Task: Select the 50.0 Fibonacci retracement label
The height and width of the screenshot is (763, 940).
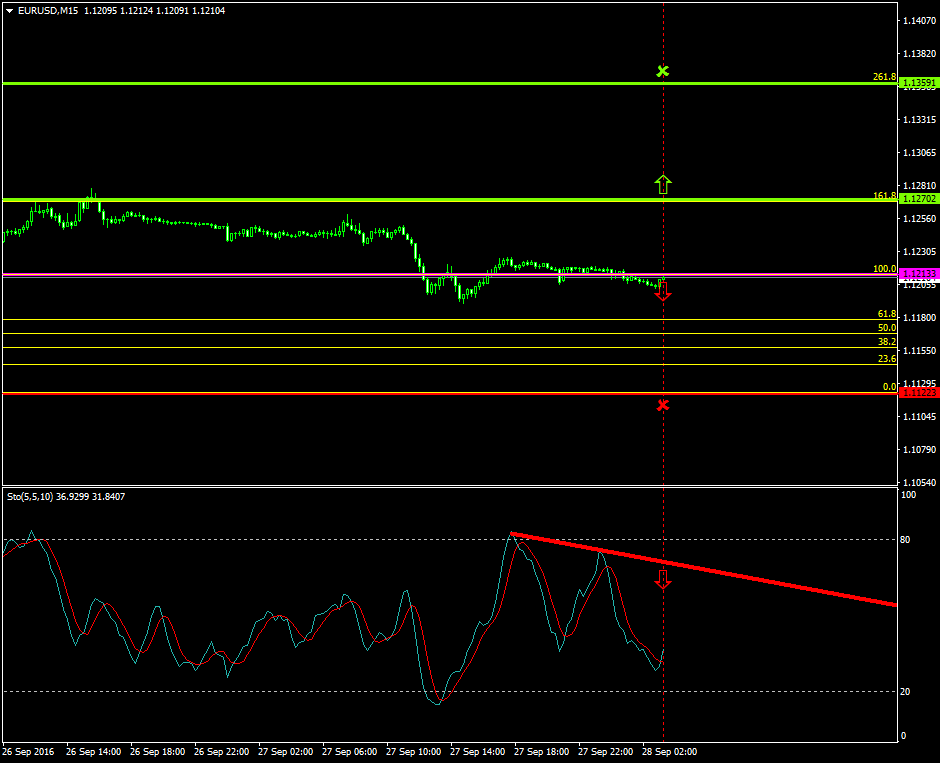Action: [x=886, y=328]
